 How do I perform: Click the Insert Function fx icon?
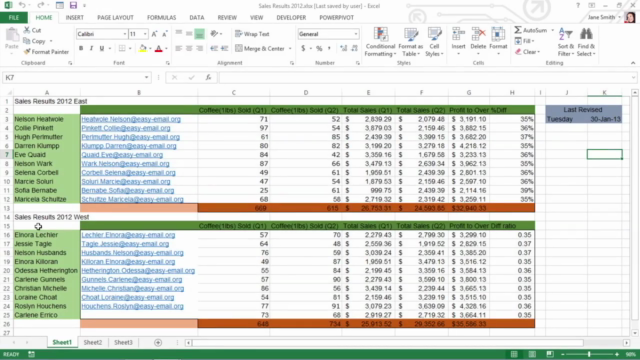[x=208, y=78]
